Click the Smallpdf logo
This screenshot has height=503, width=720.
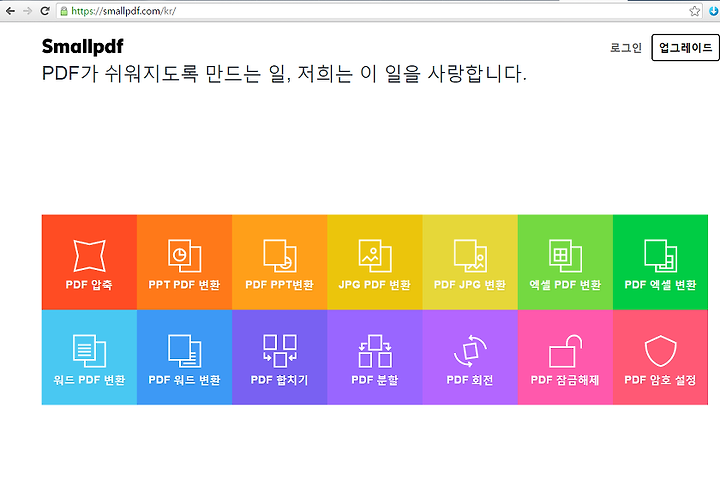coord(83,46)
